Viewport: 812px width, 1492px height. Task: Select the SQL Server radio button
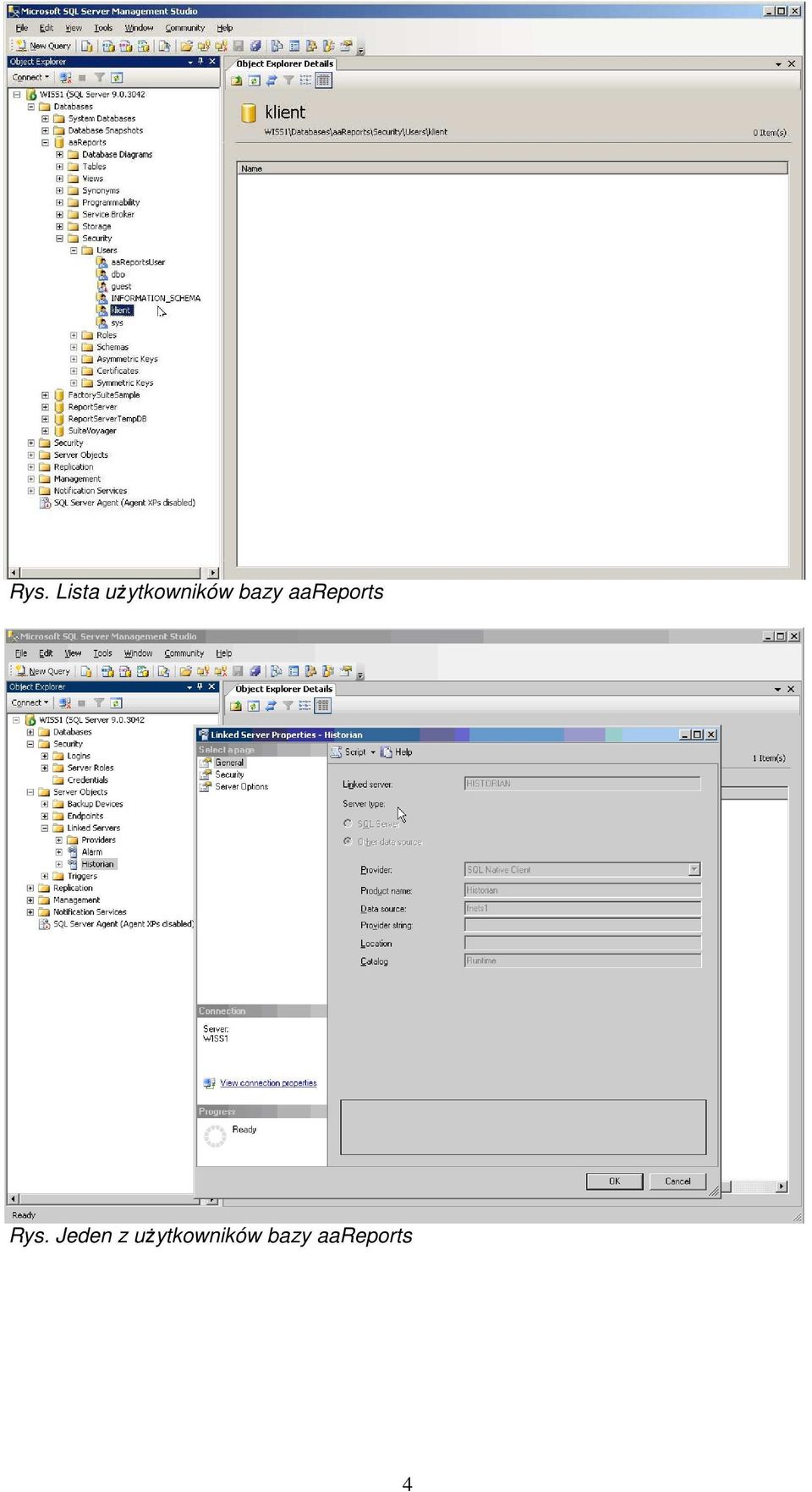[x=348, y=823]
